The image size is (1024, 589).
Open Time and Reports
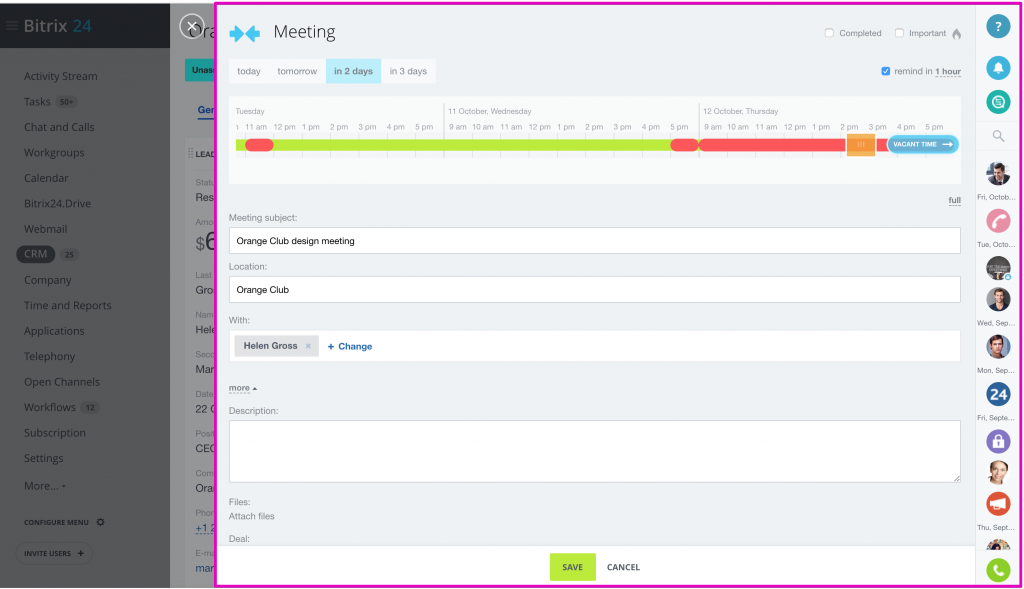[x=68, y=306]
